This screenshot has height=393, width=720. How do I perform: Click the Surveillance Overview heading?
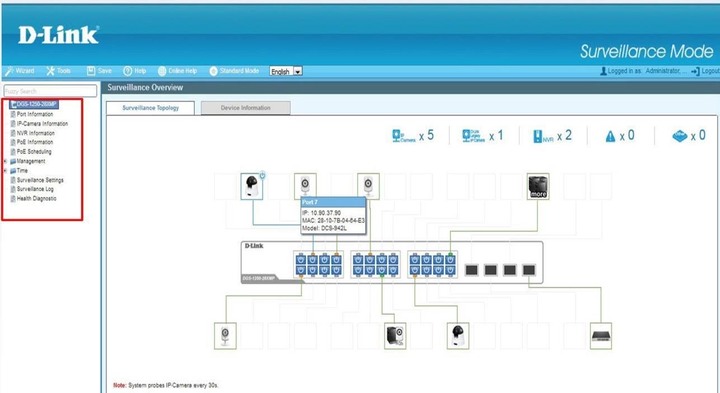pyautogui.click(x=145, y=87)
